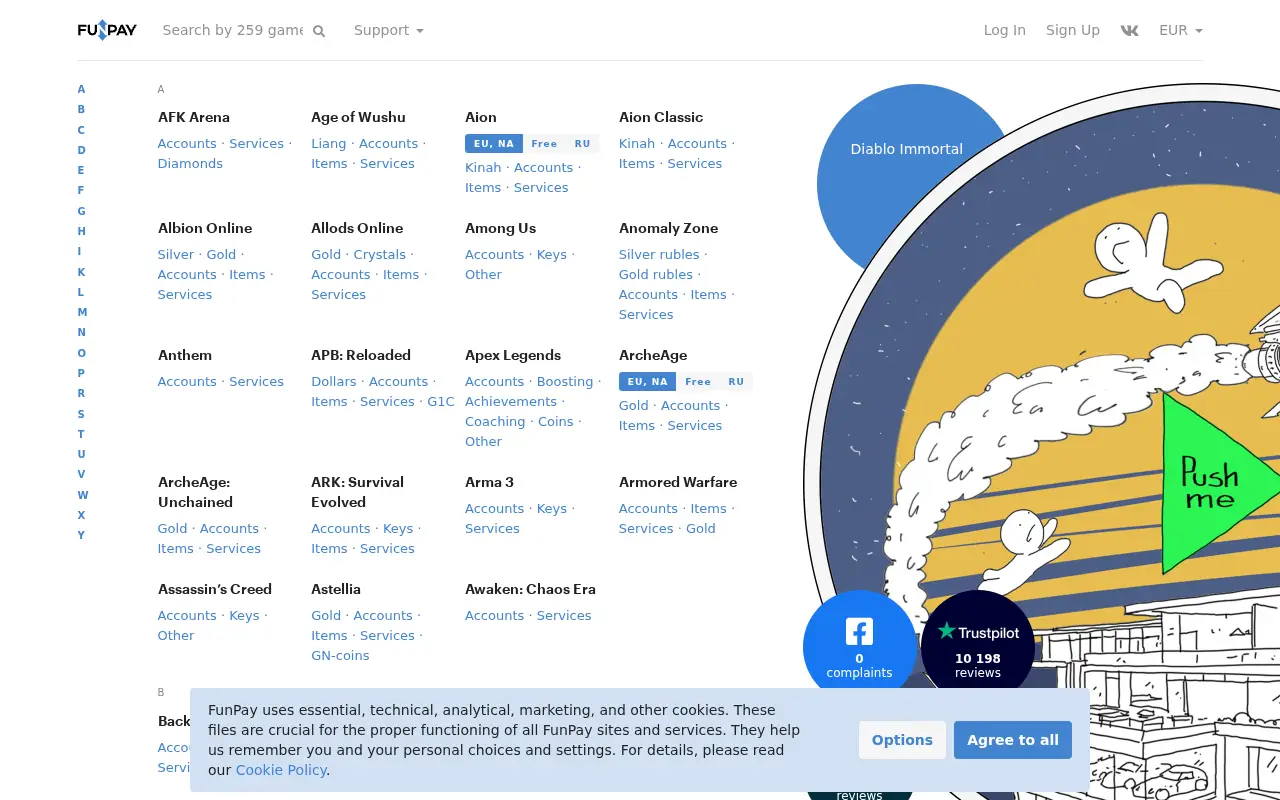Open the Trustpilot reviews badge
Viewport: 1280px width, 800px height.
(x=978, y=646)
